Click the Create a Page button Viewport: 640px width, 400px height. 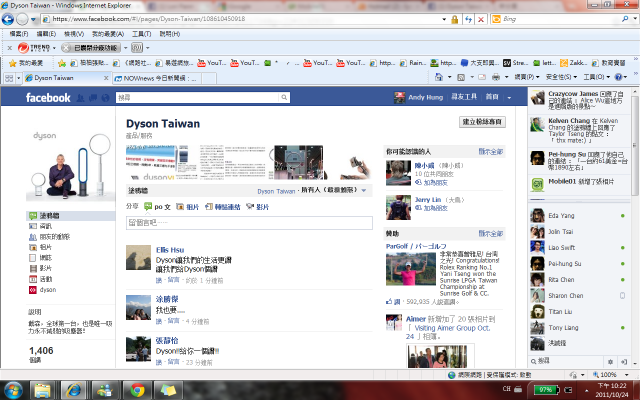482,122
